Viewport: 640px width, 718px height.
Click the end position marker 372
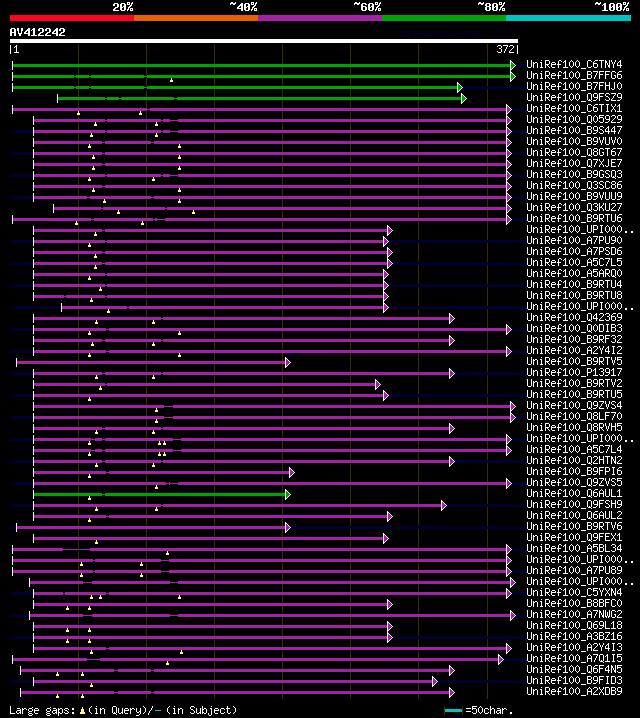[505, 49]
